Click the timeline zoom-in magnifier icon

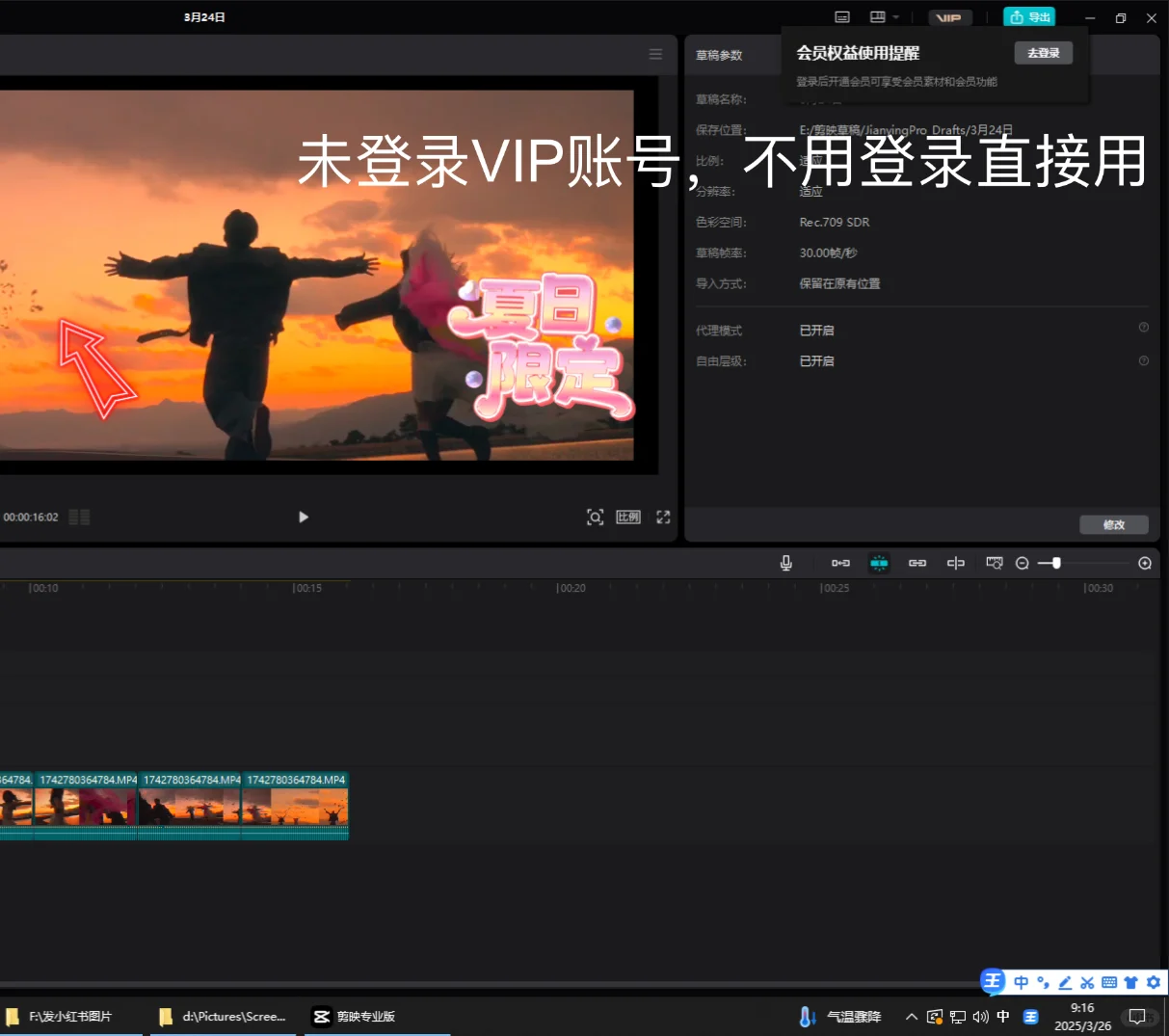click(x=1145, y=563)
